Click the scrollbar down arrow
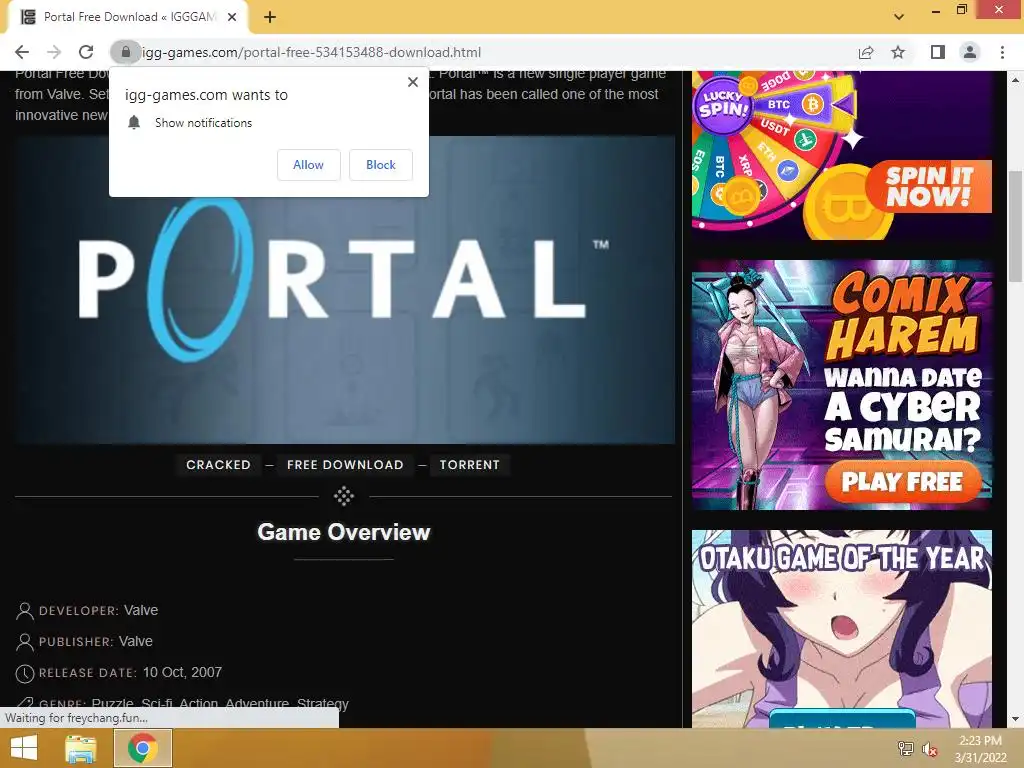1024x768 pixels. click(1015, 719)
